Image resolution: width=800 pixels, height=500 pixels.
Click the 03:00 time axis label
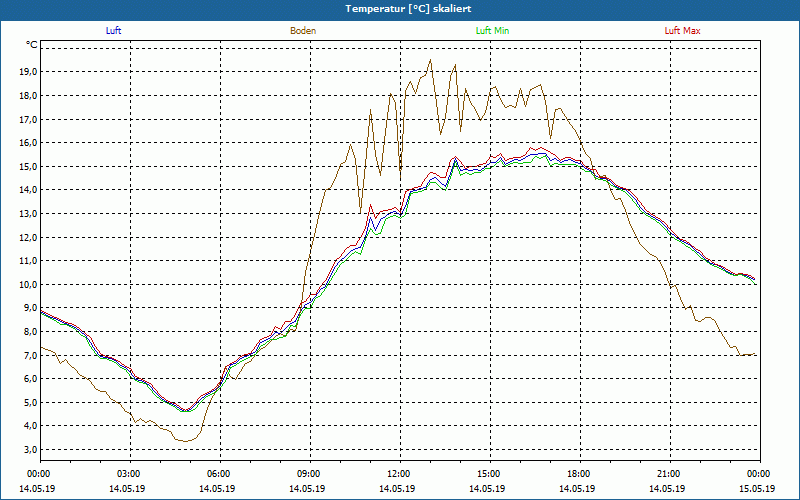pos(130,474)
